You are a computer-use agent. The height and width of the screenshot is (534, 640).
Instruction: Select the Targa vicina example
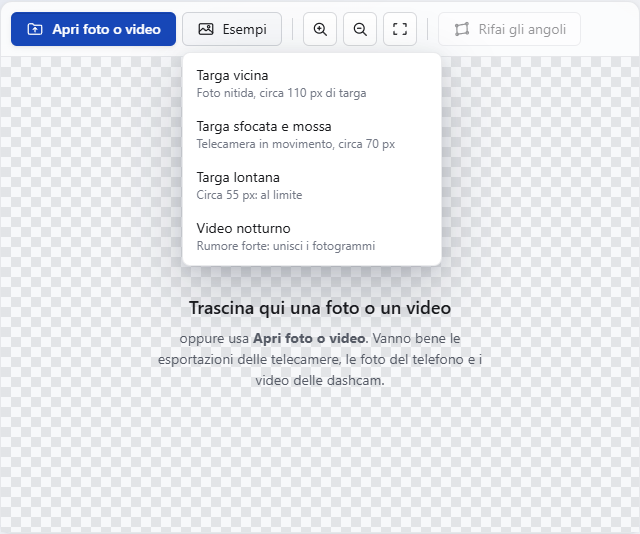pyautogui.click(x=312, y=84)
